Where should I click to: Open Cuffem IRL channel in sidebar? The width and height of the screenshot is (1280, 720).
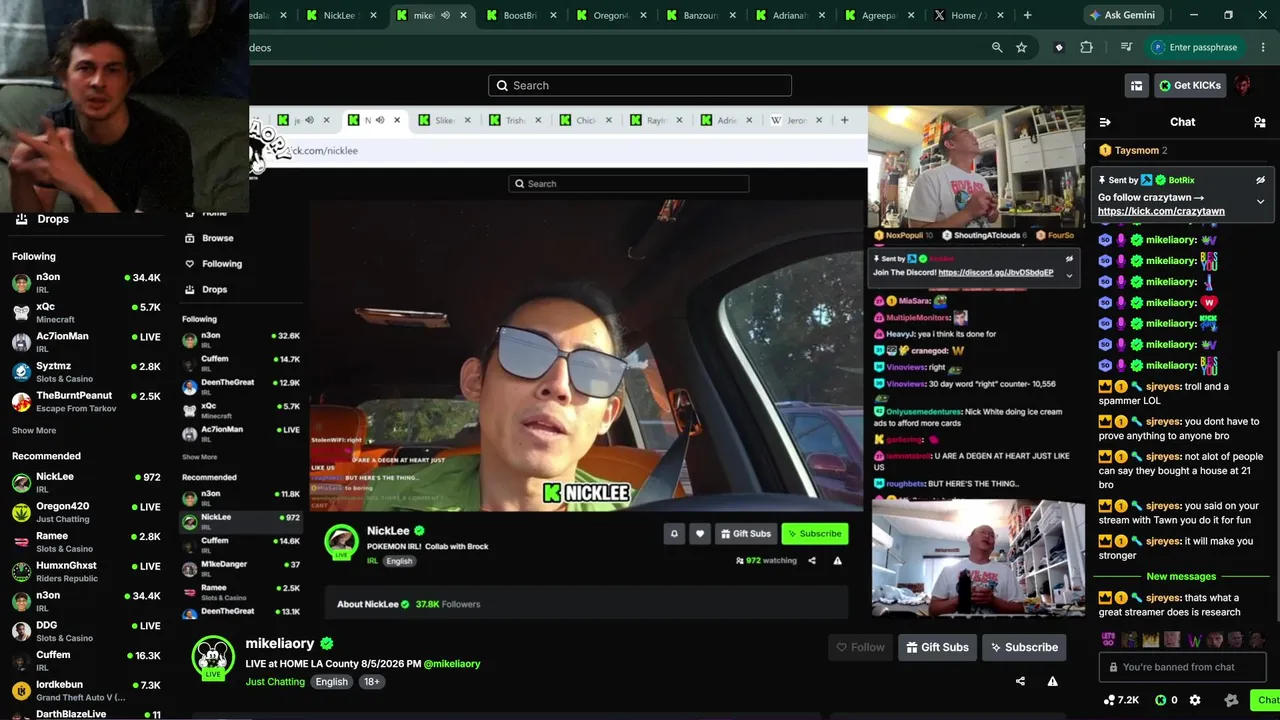[86, 661]
